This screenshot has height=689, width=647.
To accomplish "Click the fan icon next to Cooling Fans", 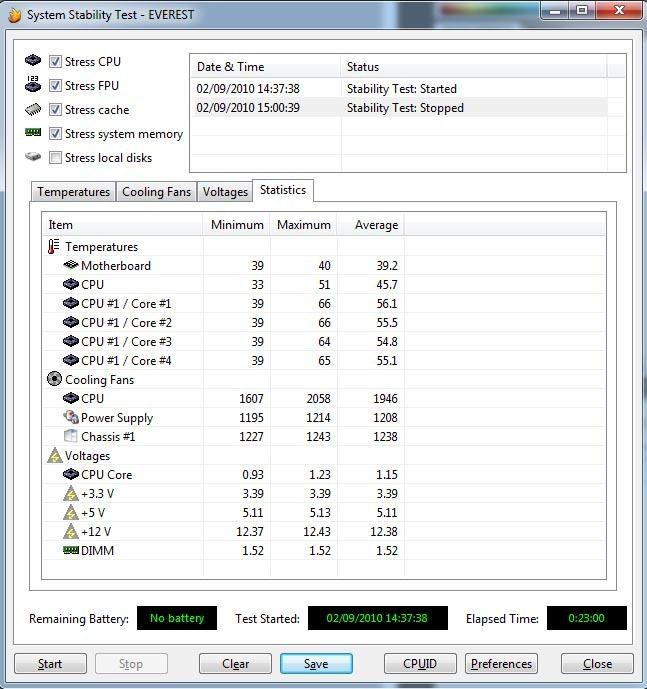I will (55, 379).
